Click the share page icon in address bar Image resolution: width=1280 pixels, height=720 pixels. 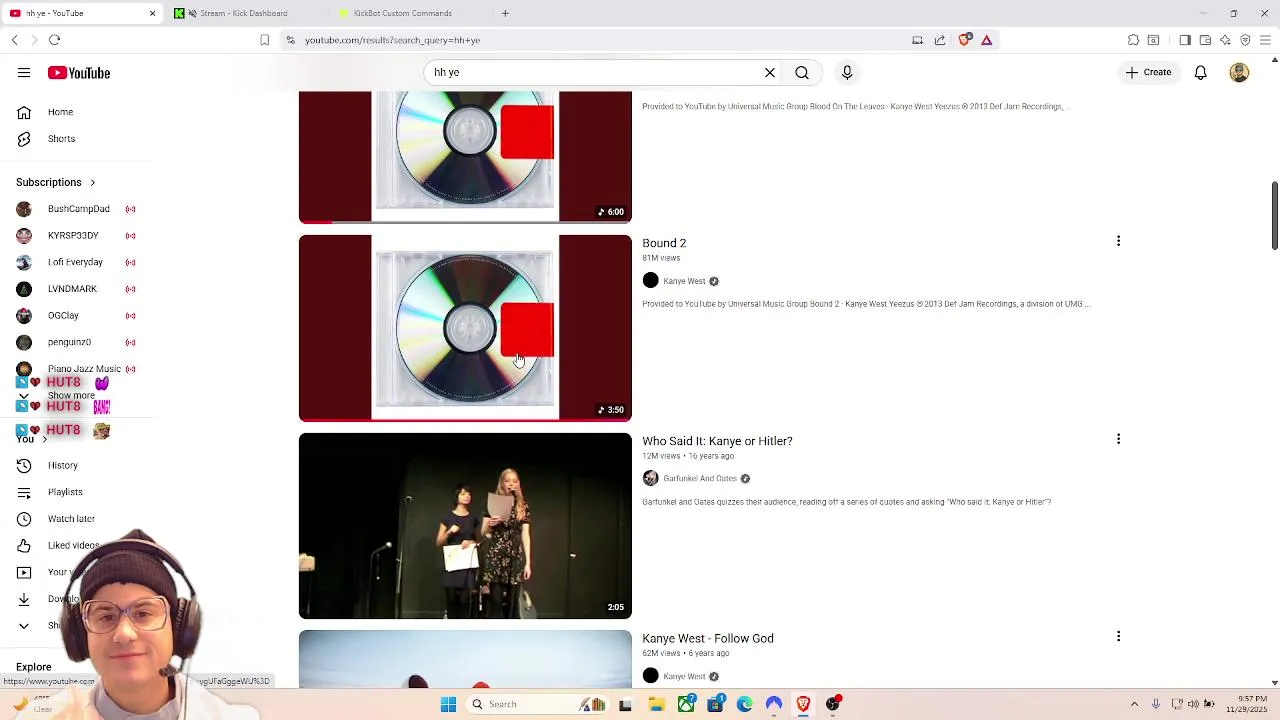coord(940,40)
